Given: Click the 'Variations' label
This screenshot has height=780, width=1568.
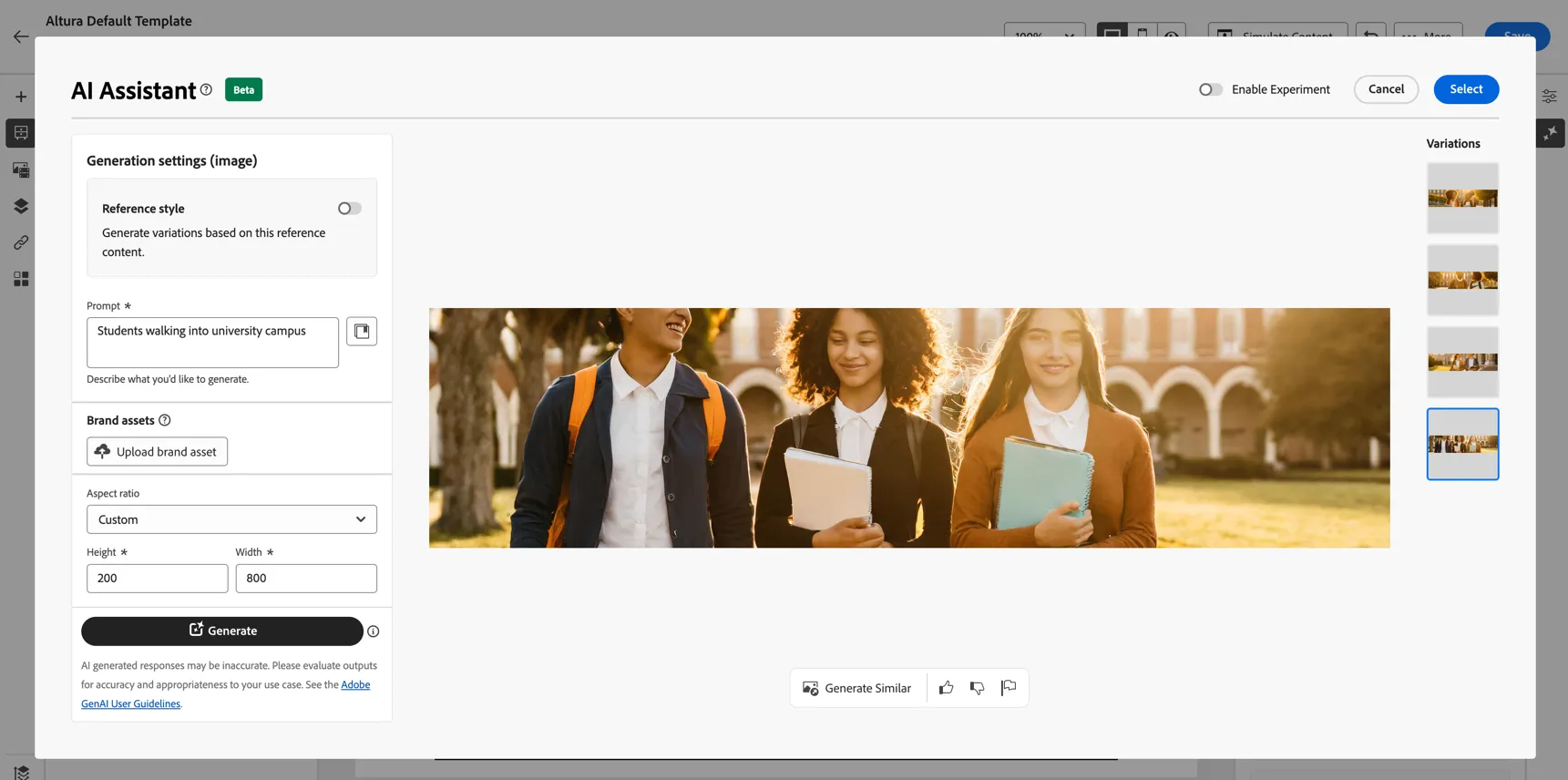Looking at the screenshot, I should [1453, 144].
